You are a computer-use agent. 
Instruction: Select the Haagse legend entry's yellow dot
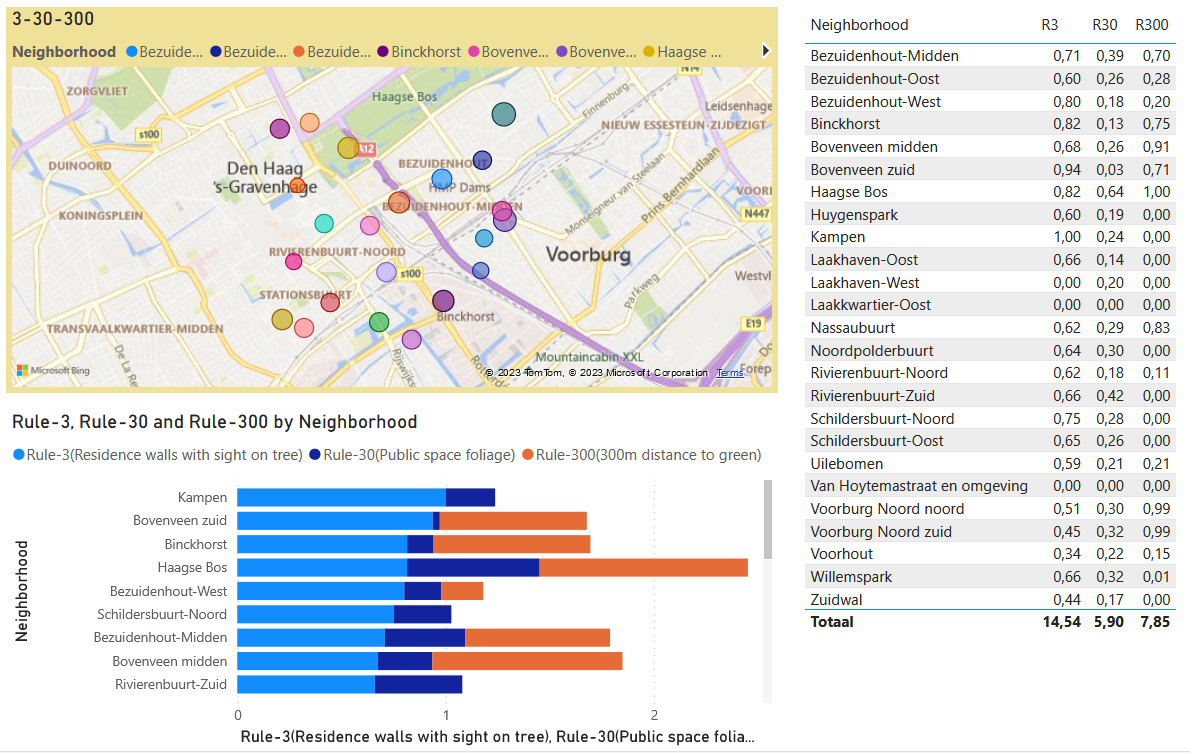(649, 52)
